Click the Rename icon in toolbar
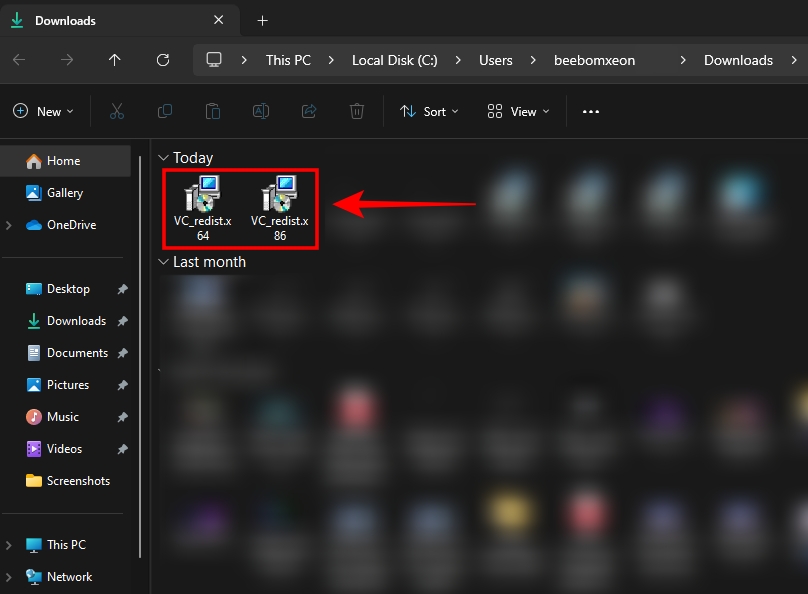The width and height of the screenshot is (808, 594). tap(261, 111)
